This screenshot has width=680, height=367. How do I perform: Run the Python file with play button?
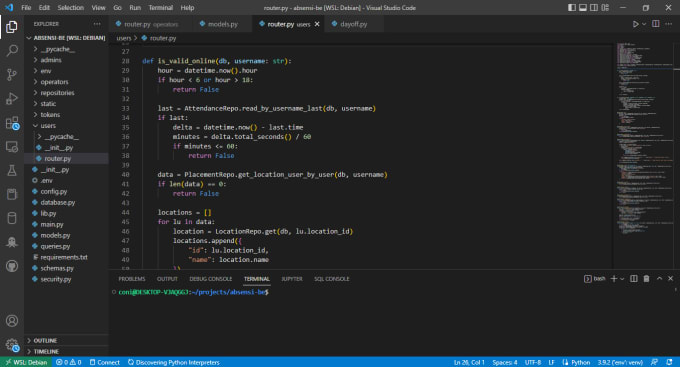[635, 24]
